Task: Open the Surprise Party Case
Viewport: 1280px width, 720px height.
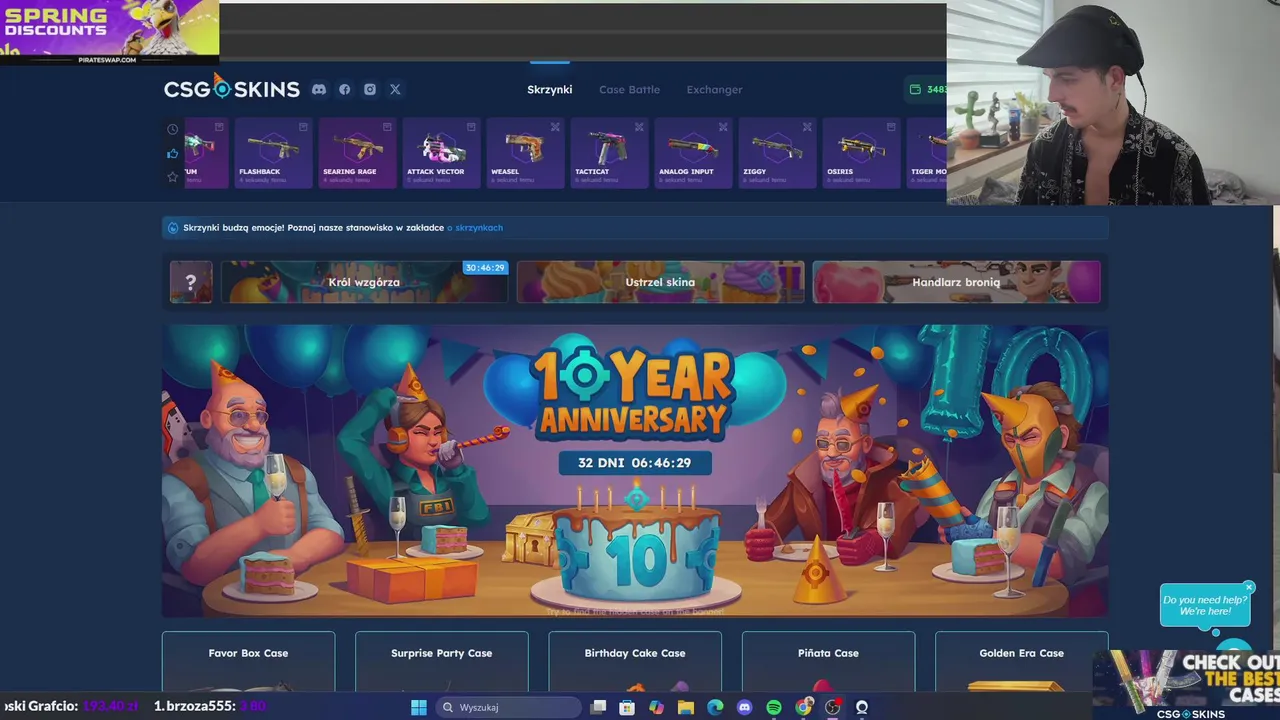Action: (x=441, y=661)
